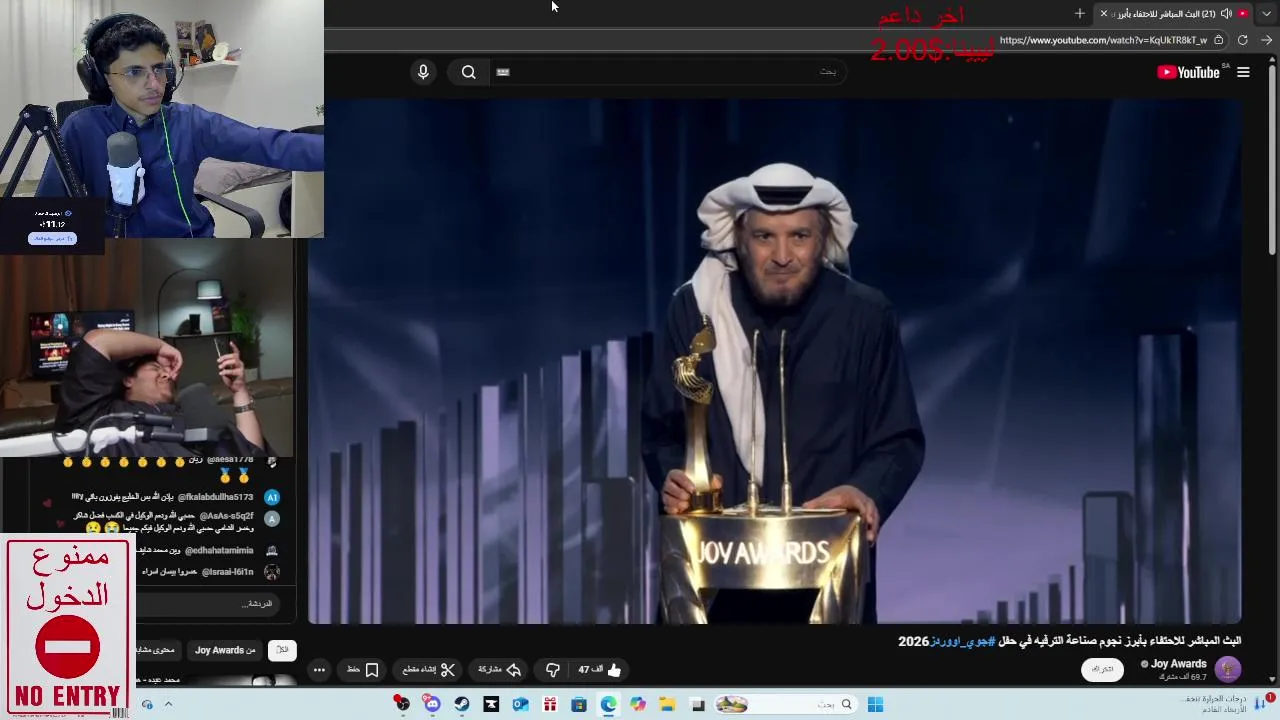Close the YouTube browser tab
1280x720 pixels.
pos(1104,13)
